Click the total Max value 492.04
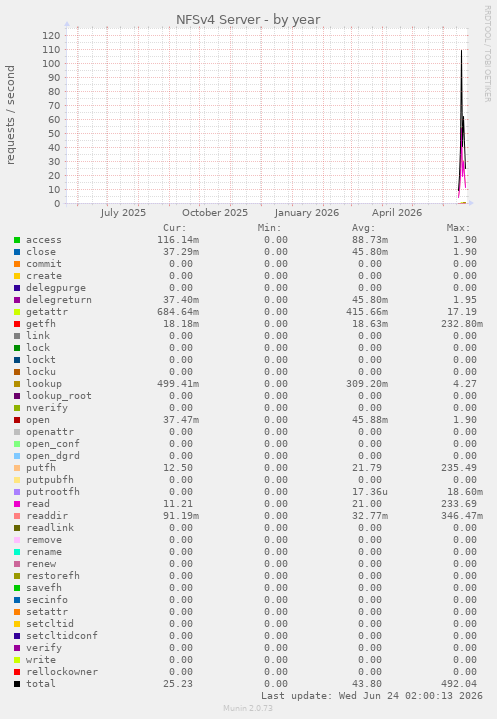The image size is (497, 719). pos(465,684)
